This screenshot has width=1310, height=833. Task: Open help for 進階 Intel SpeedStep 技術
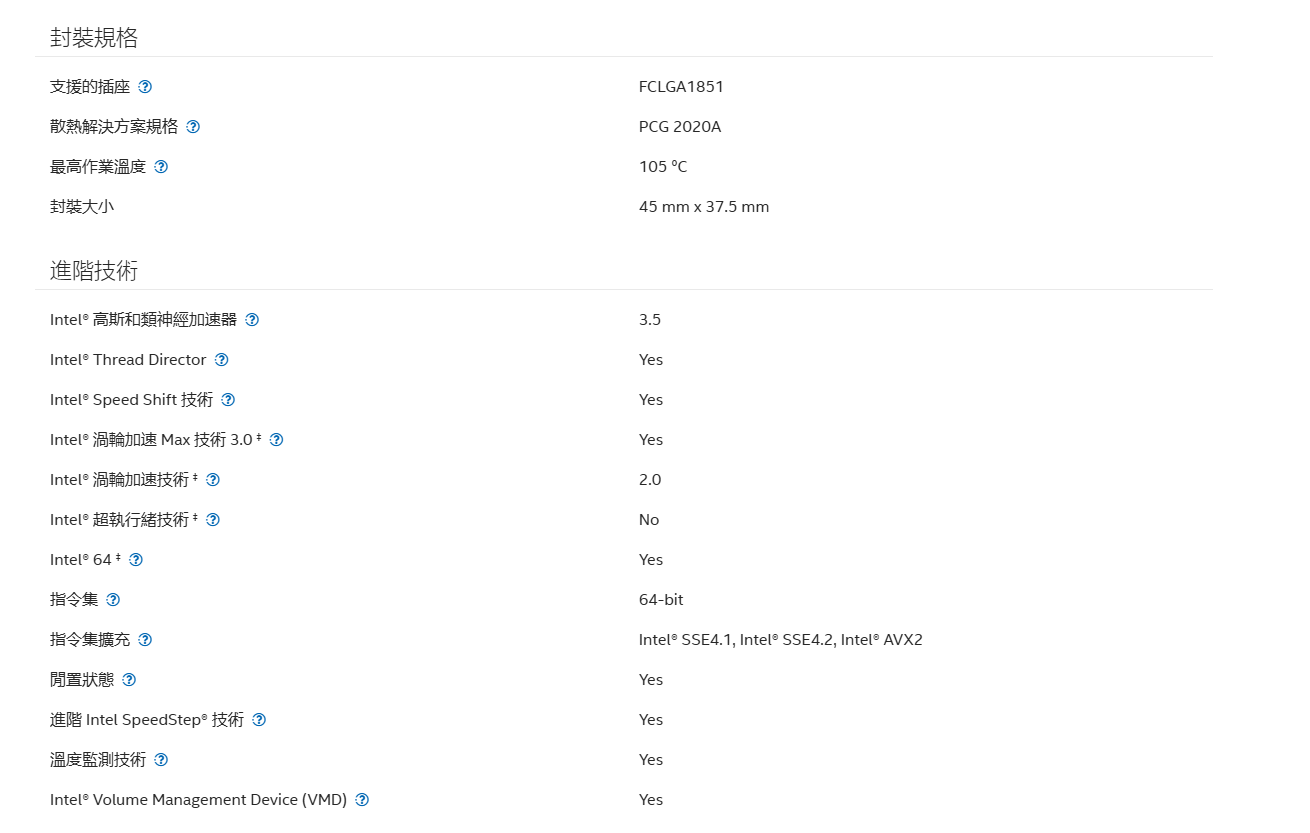259,720
